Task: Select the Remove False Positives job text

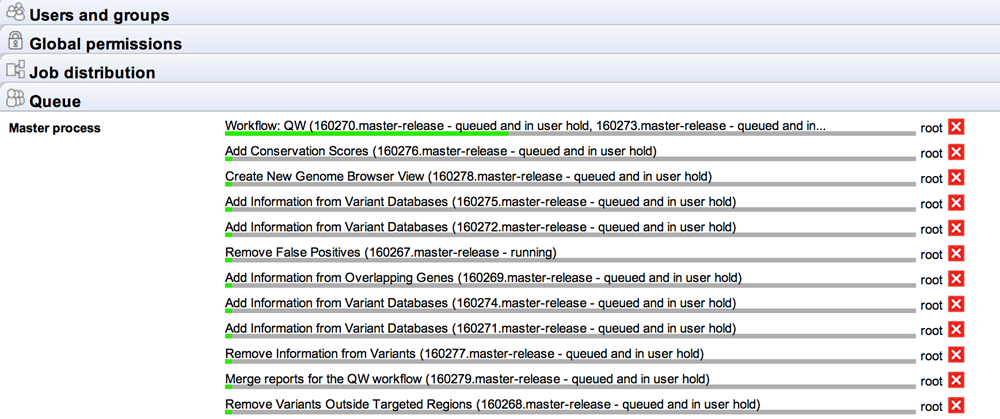Action: [390, 252]
